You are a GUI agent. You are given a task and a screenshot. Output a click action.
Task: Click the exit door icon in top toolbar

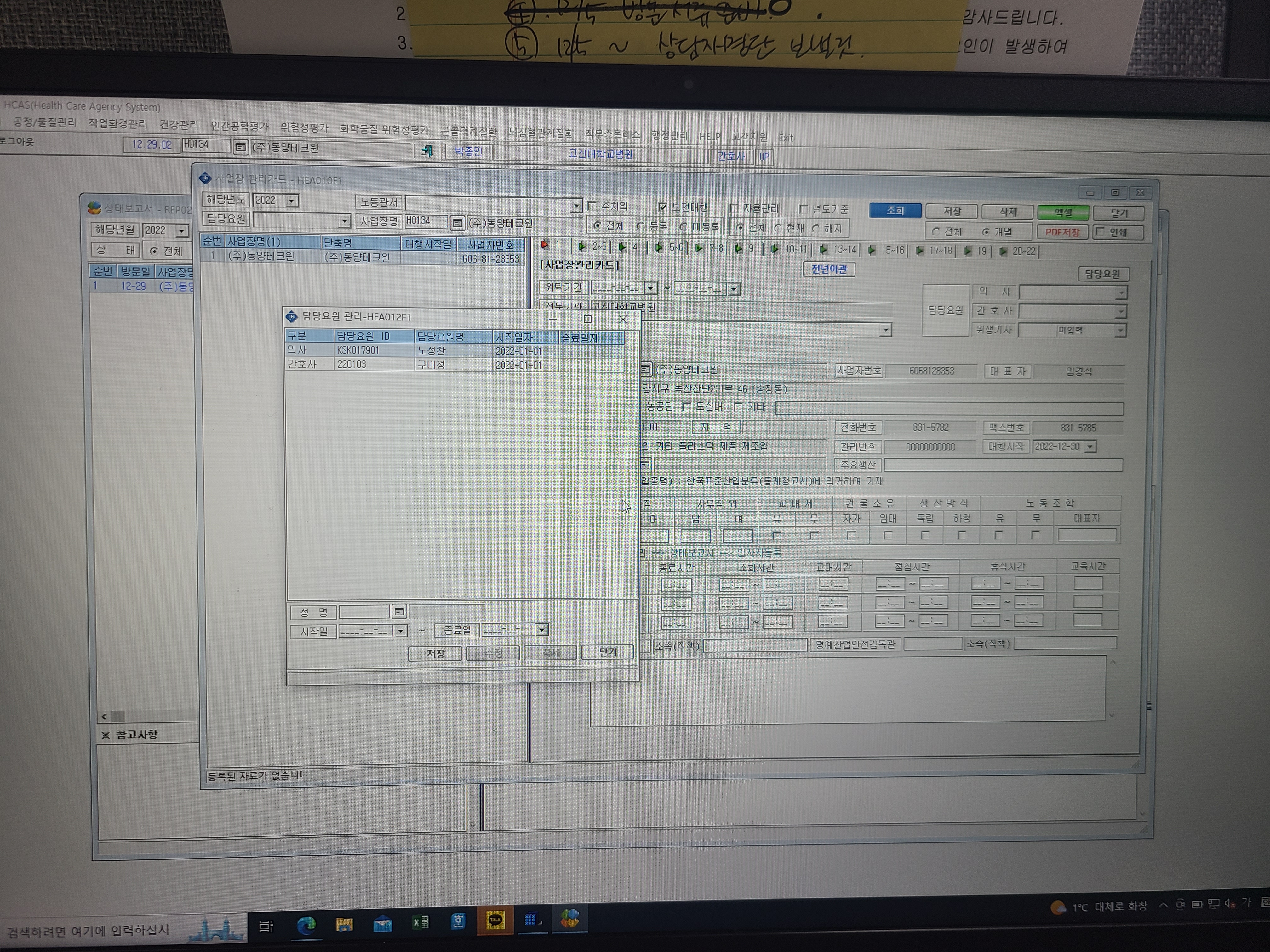pyautogui.click(x=427, y=151)
